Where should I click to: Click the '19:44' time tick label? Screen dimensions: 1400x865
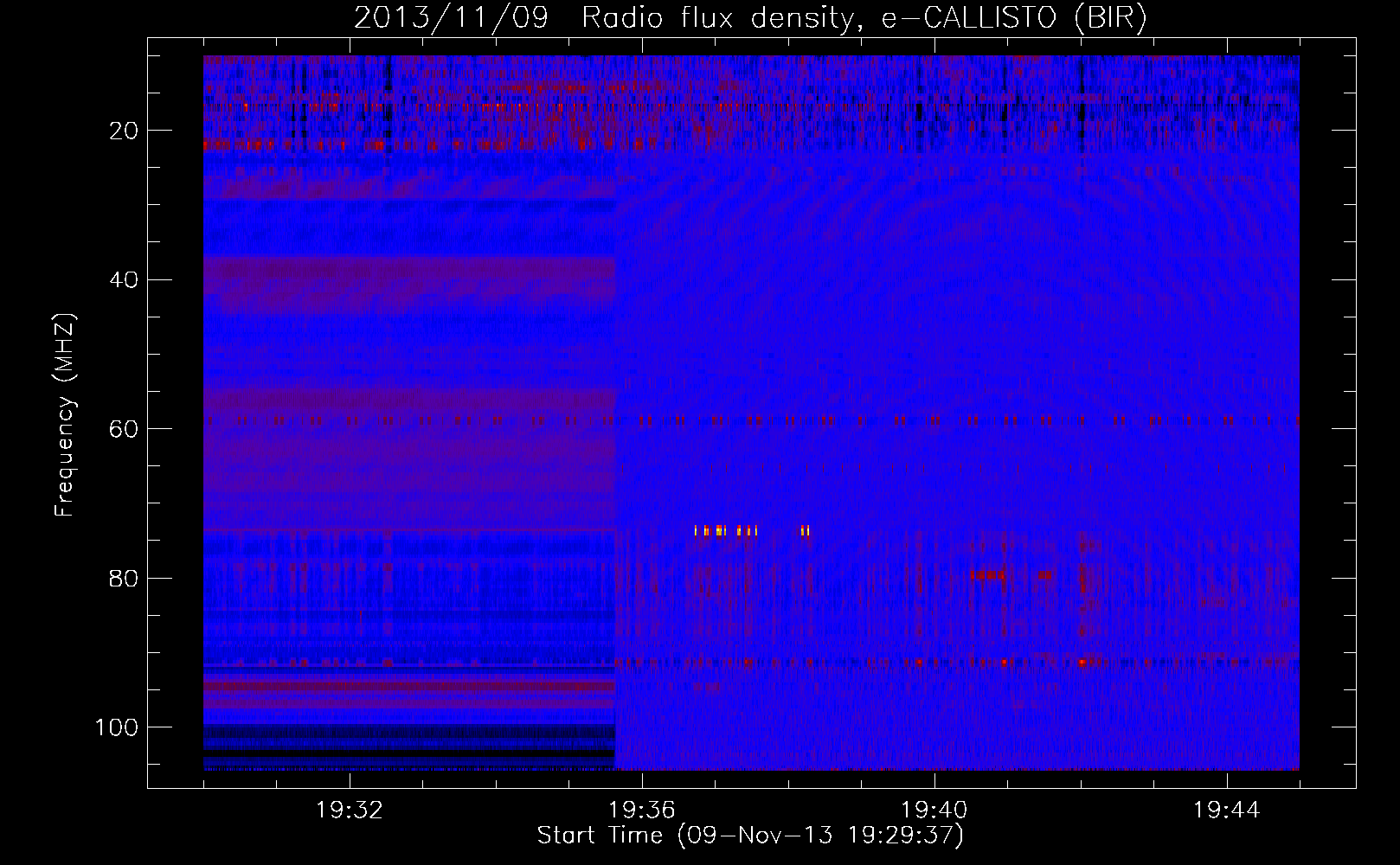pos(1226,811)
